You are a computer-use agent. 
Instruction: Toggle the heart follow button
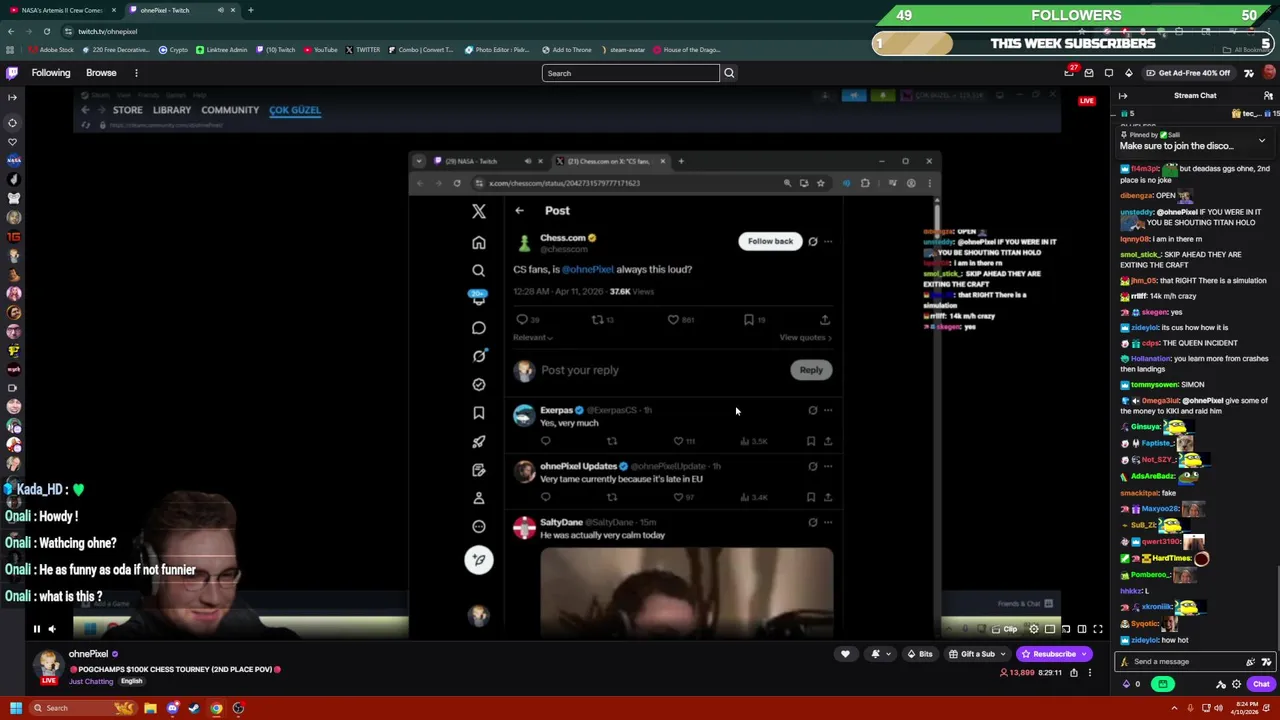tap(845, 654)
